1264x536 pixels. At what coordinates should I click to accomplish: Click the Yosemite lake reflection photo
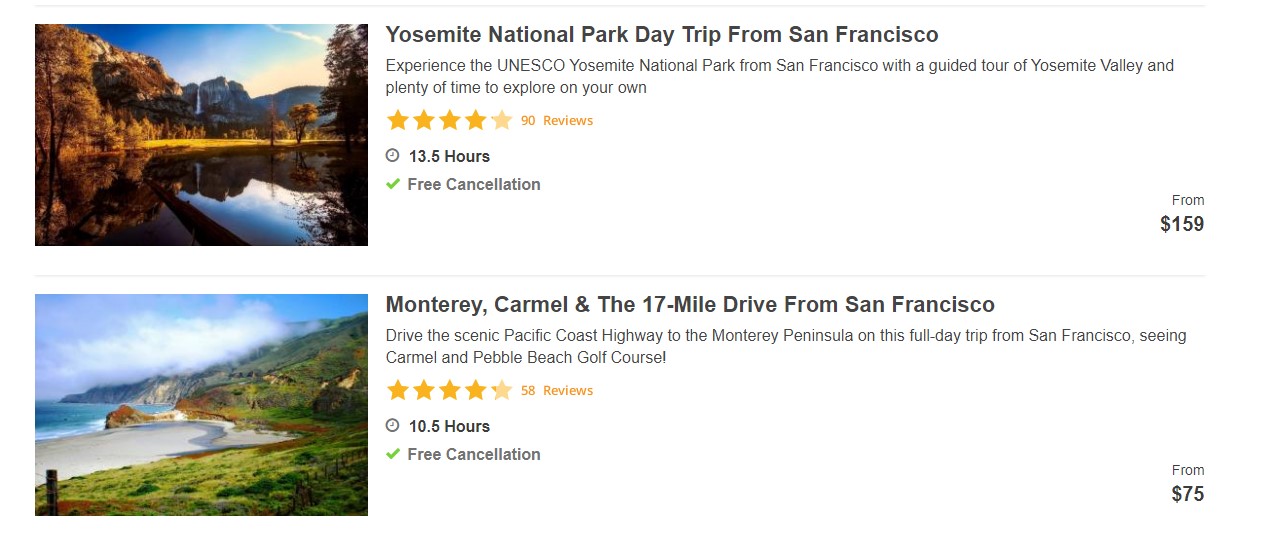coord(201,135)
